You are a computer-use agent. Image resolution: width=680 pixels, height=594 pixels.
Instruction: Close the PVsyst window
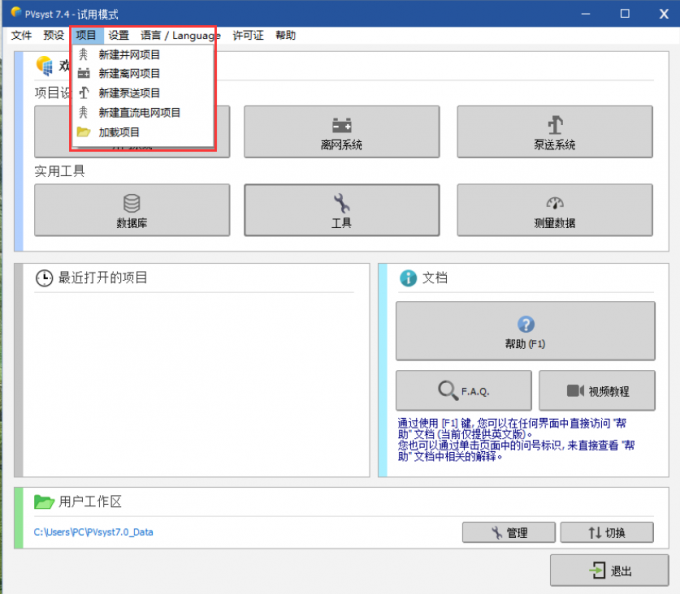point(664,13)
